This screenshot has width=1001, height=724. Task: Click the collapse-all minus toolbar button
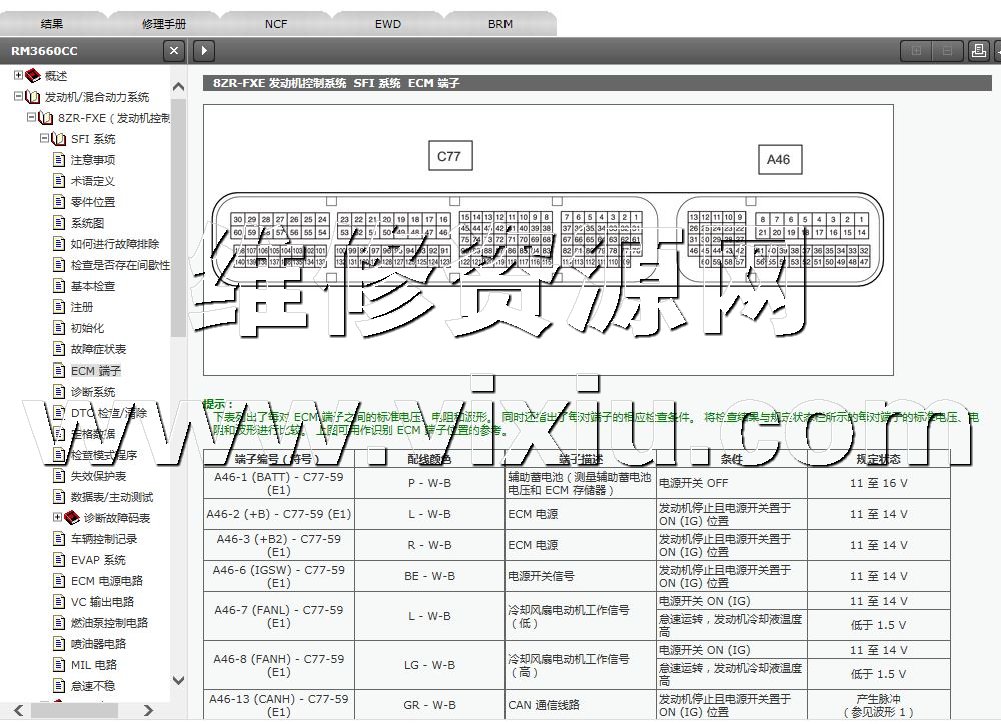(x=945, y=51)
